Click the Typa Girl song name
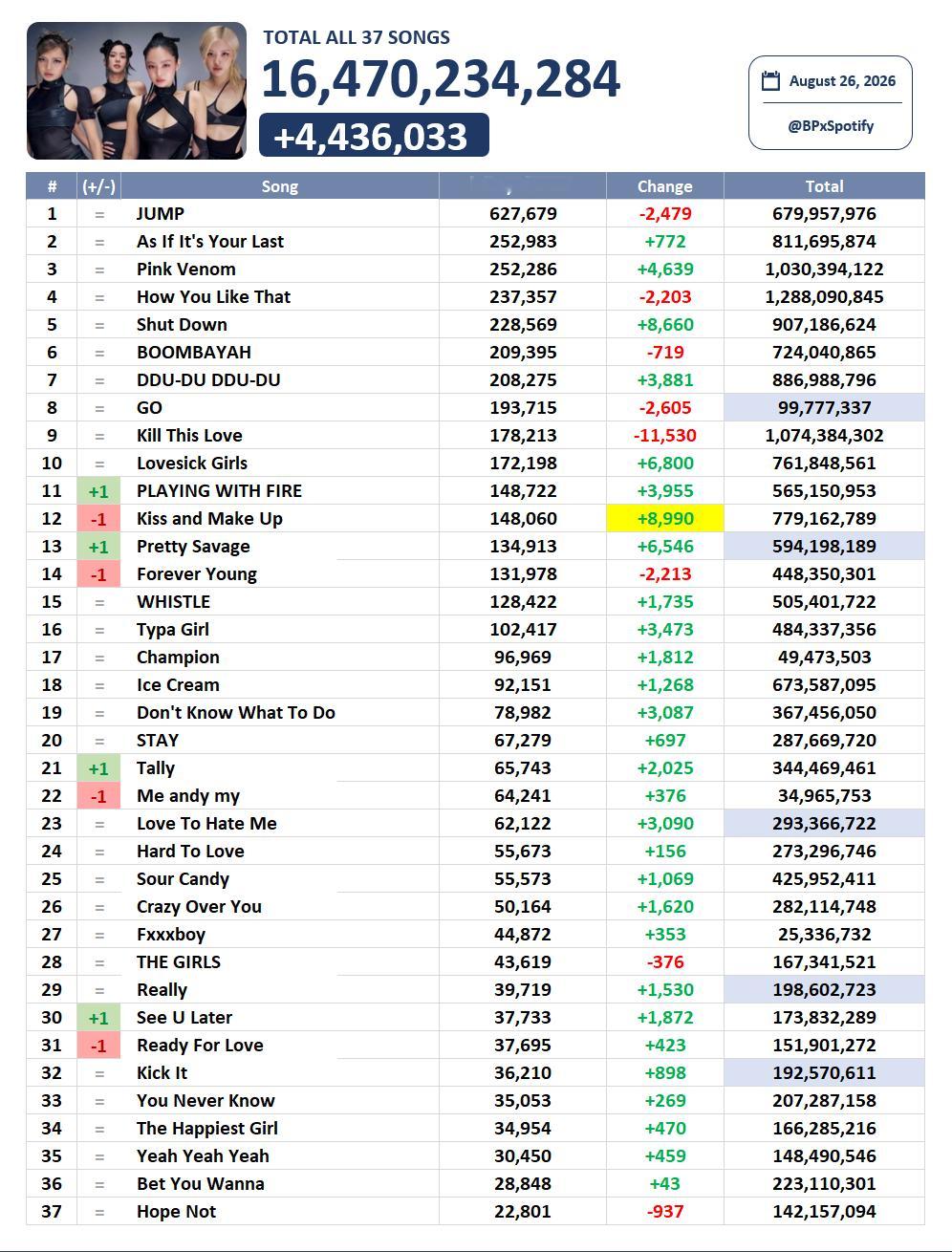 click(x=173, y=630)
